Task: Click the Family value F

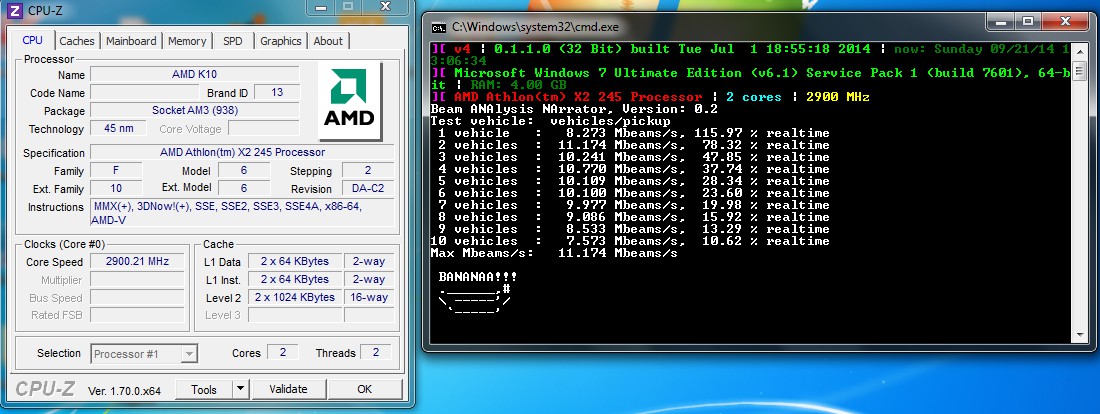Action: pyautogui.click(x=116, y=171)
